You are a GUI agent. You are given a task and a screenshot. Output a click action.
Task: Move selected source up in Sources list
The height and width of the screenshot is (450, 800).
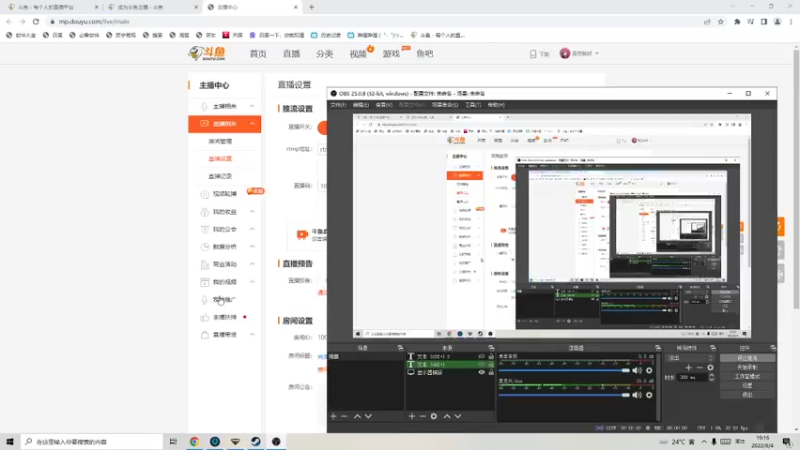pos(447,416)
